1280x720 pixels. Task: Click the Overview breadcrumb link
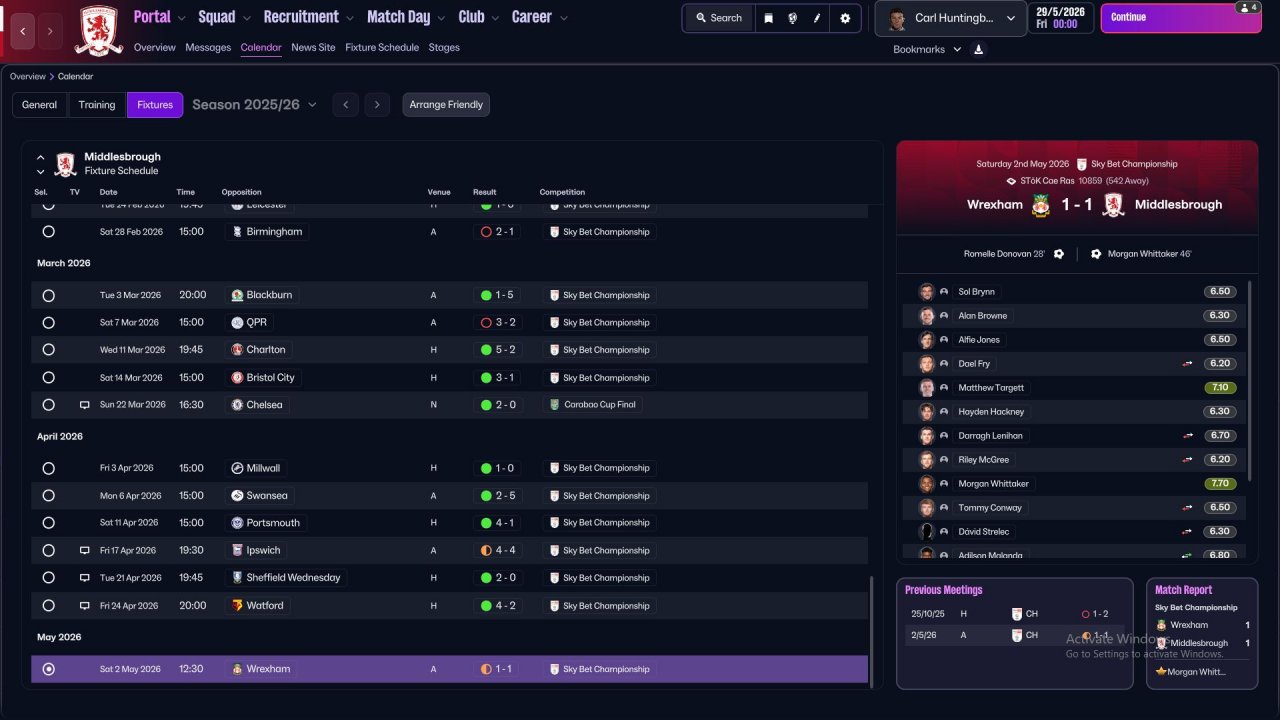pyautogui.click(x=28, y=77)
